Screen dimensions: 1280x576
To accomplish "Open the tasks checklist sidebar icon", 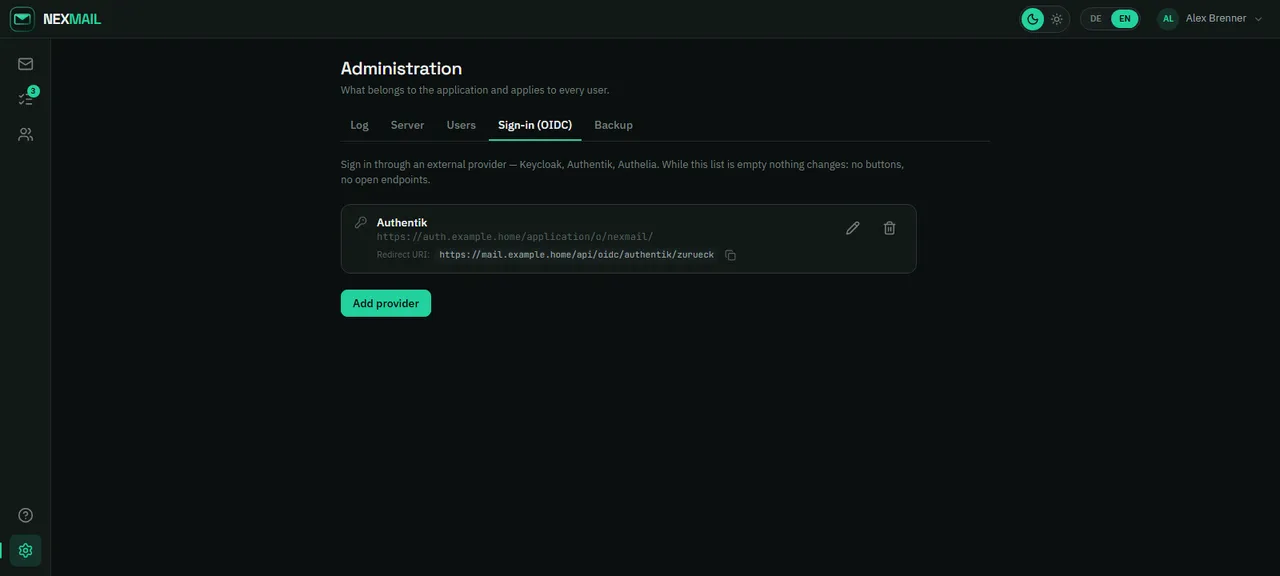I will [x=26, y=99].
